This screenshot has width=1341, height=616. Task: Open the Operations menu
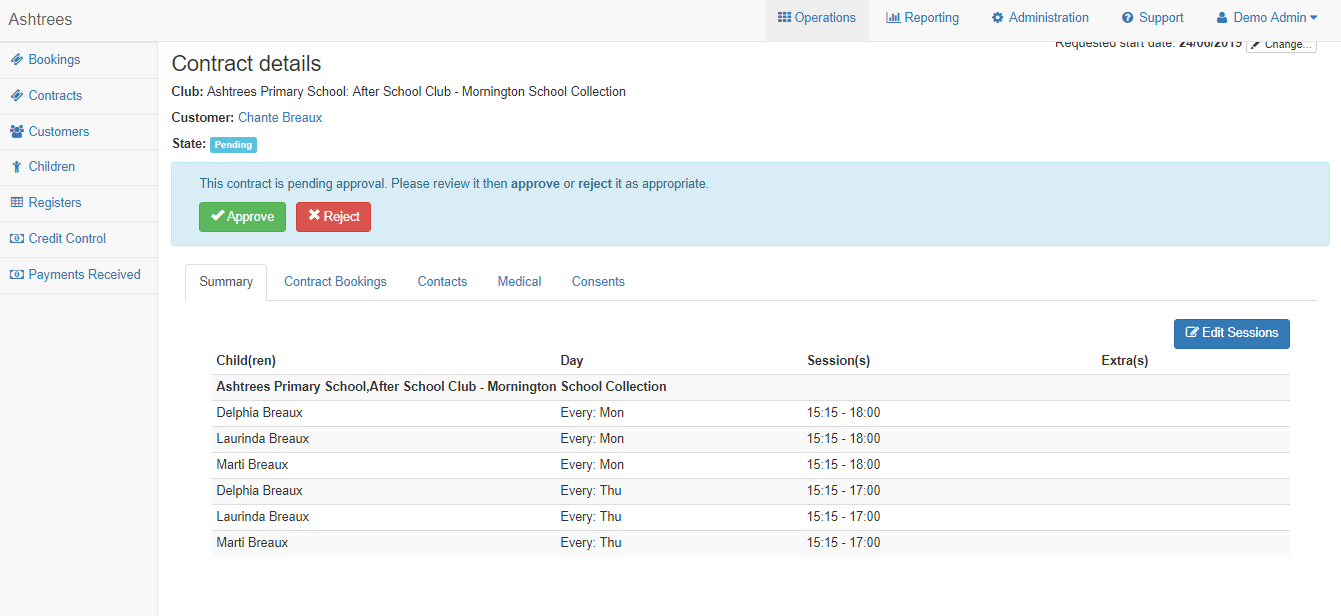[x=816, y=18]
